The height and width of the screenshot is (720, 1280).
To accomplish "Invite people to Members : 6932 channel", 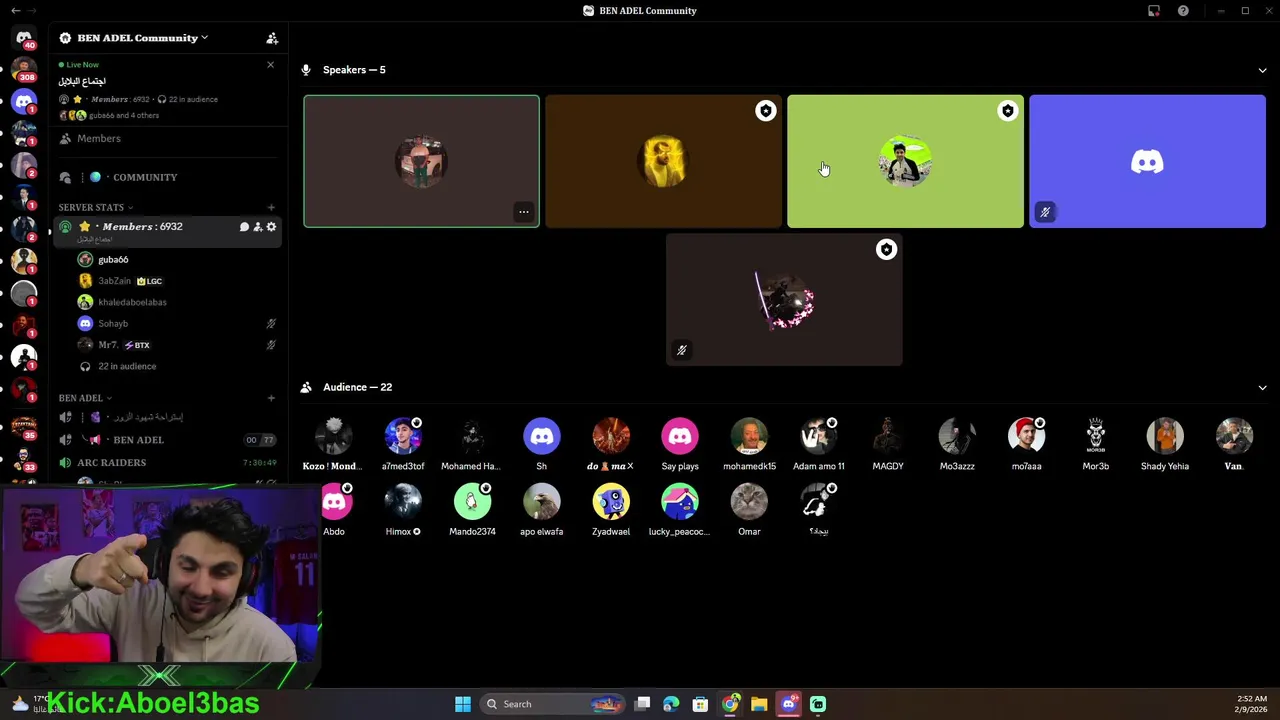I will click(x=257, y=227).
